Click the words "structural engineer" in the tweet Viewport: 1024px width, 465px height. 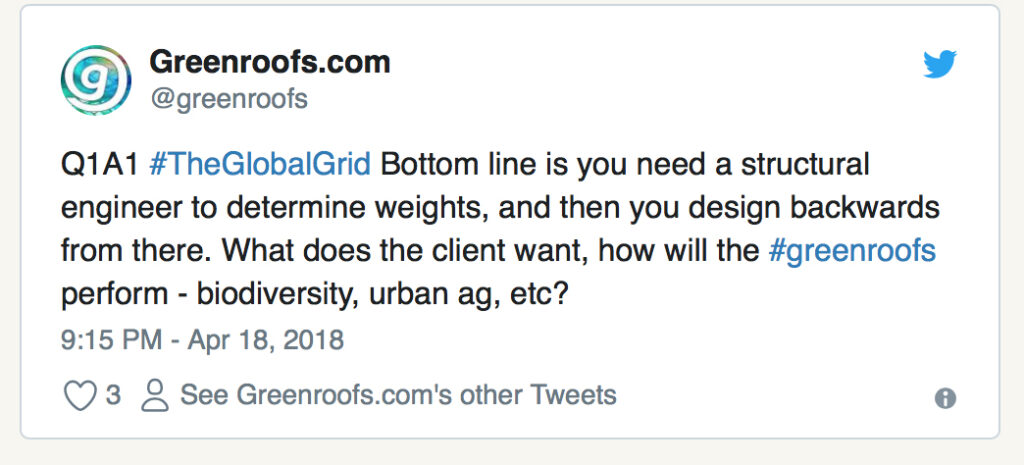790,163
